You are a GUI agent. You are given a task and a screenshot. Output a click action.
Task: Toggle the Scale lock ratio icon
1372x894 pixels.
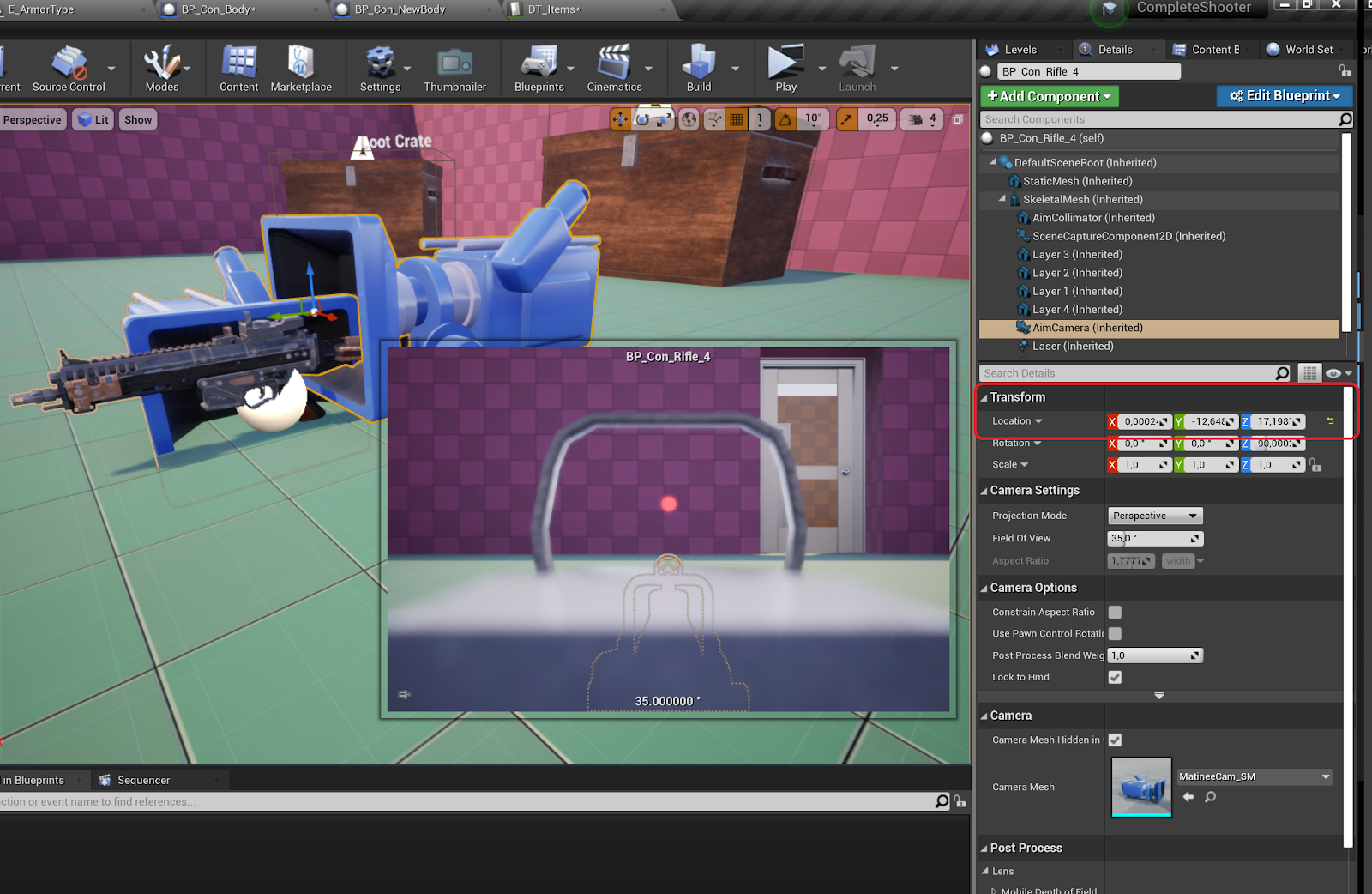[1315, 465]
